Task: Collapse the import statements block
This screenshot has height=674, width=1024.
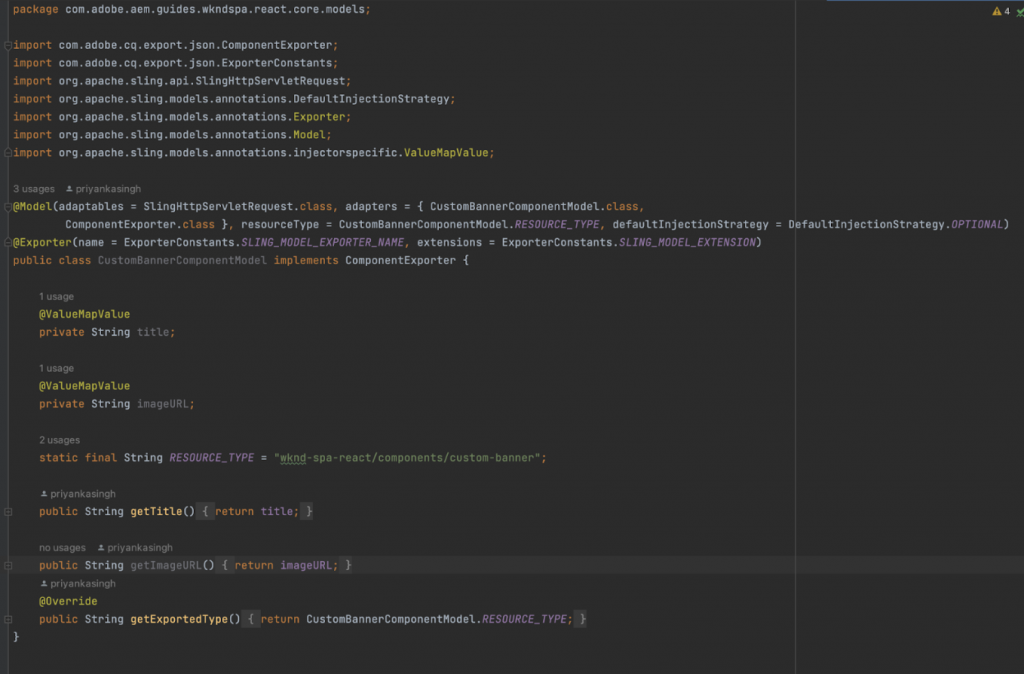Action: [x=8, y=45]
